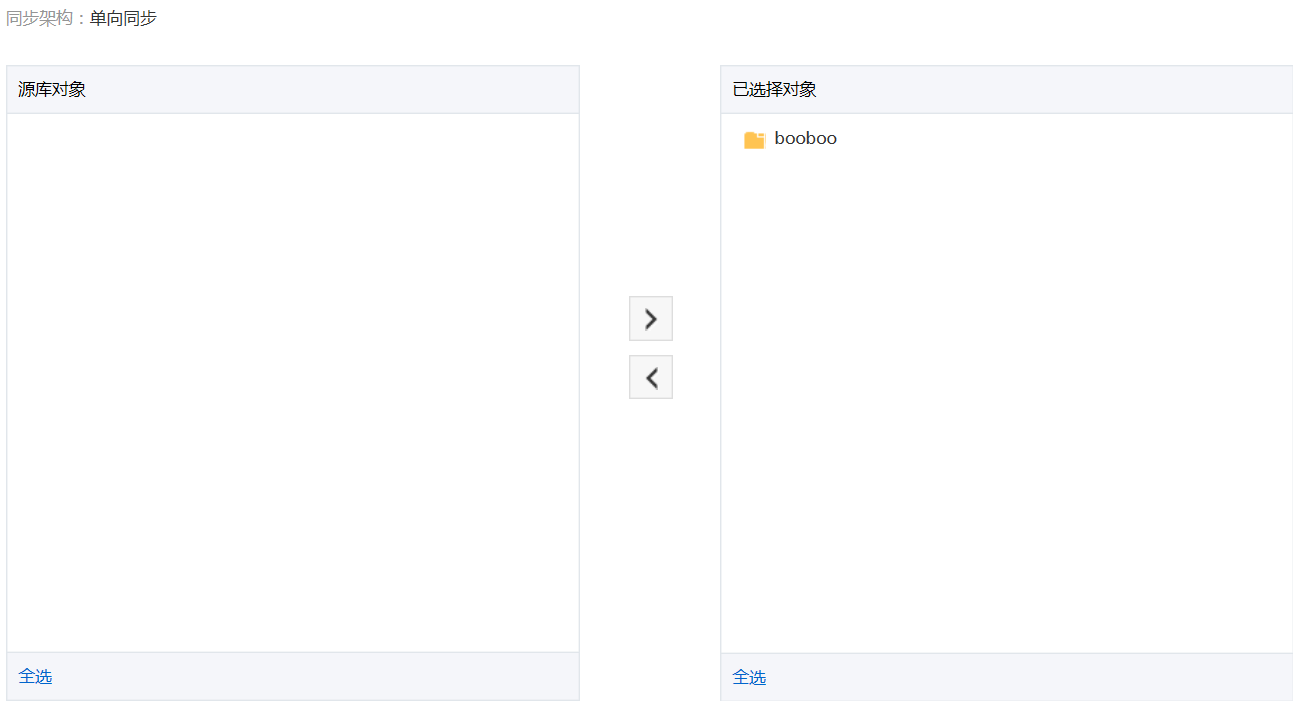This screenshot has width=1293, height=701.
Task: Move highlighted source items to 已选择对象
Action: (650, 319)
